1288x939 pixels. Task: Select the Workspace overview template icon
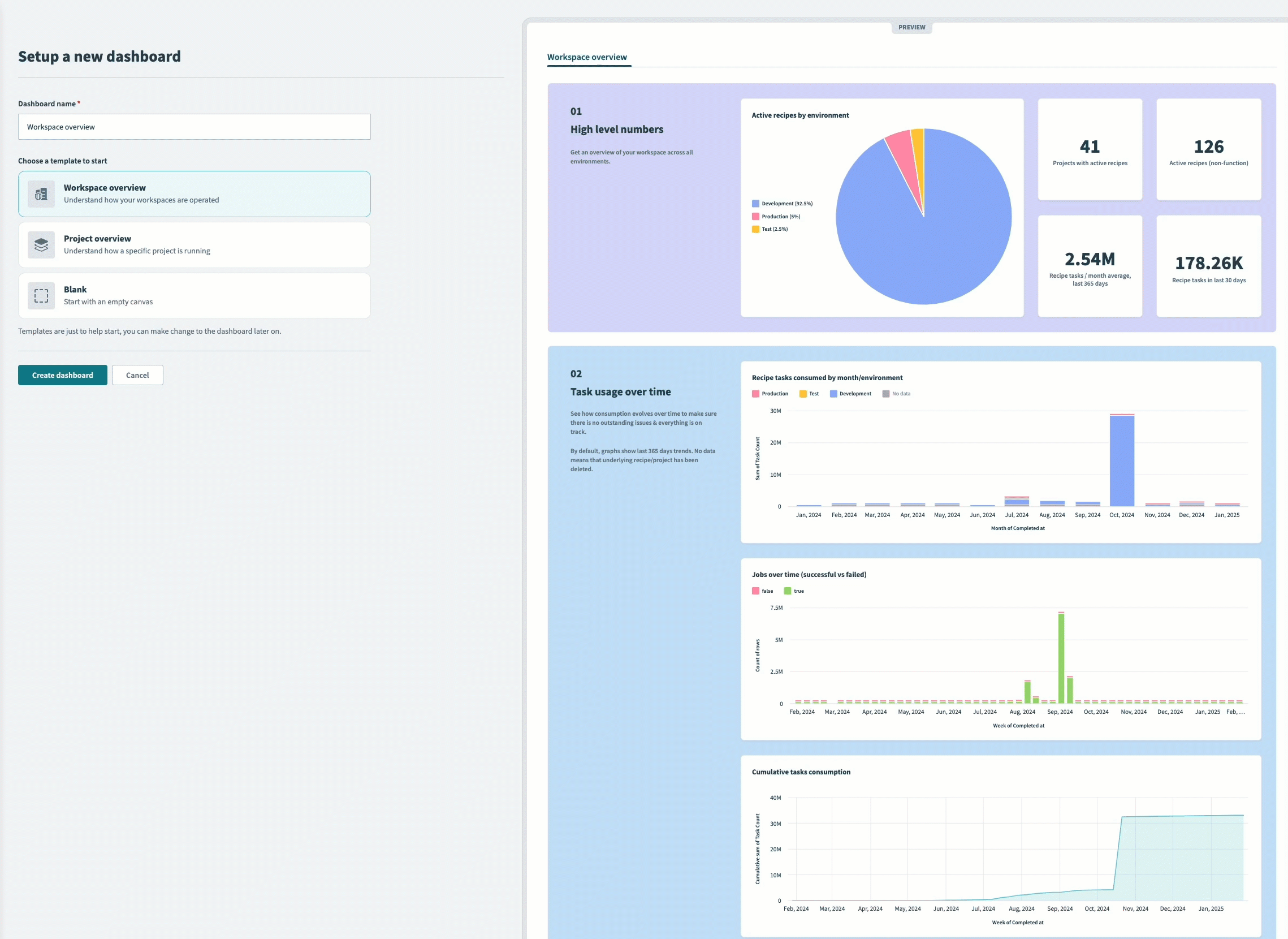pyautogui.click(x=40, y=194)
